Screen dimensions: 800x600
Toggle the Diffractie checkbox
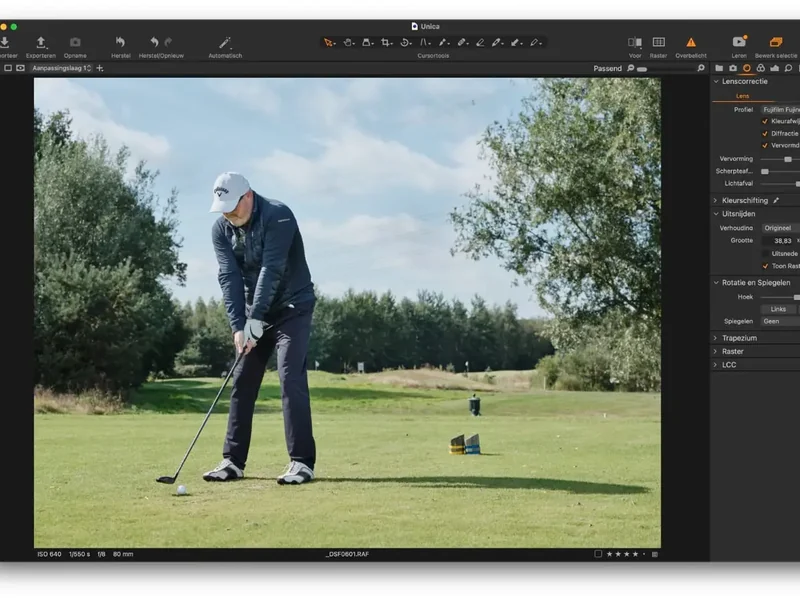coord(765,134)
